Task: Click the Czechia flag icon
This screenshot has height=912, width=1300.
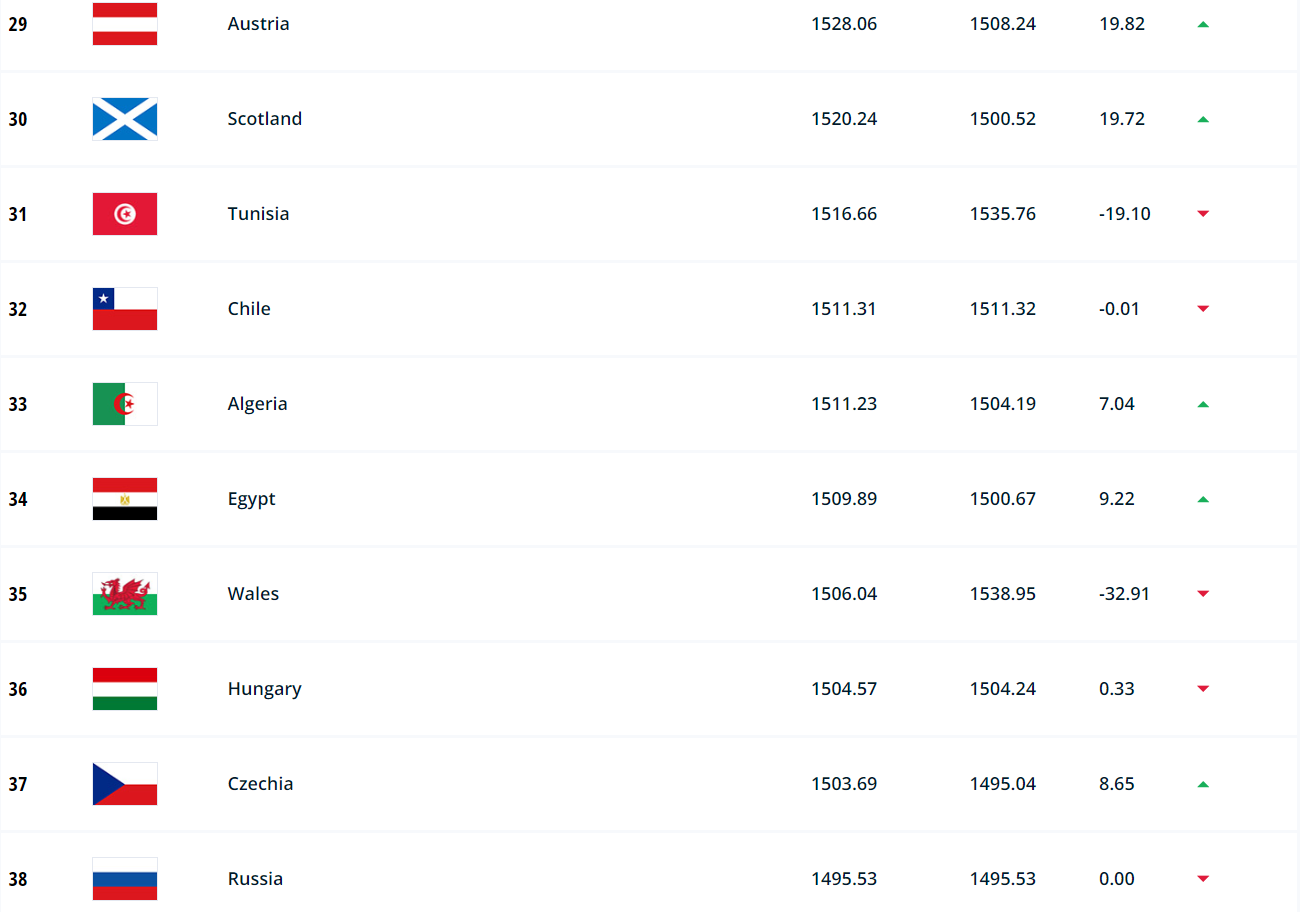Action: coord(125,784)
